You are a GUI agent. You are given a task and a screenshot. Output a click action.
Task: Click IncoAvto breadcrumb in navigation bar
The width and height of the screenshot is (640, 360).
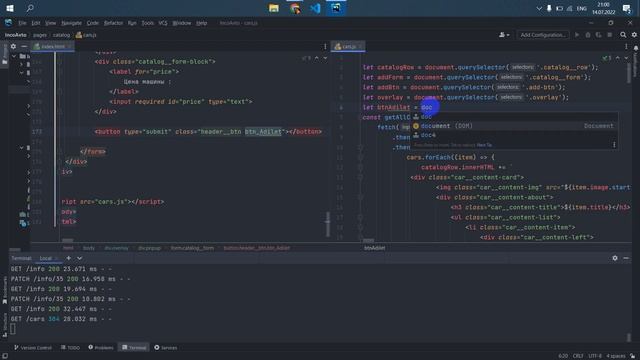point(16,35)
